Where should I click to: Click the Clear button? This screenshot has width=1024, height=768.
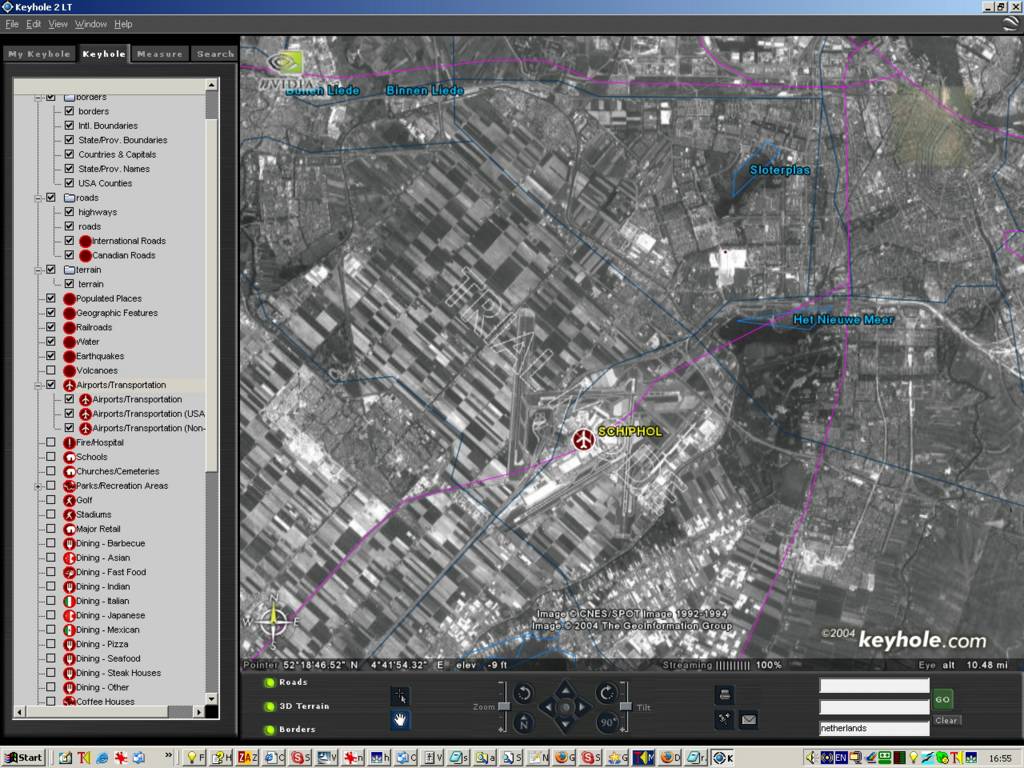coord(946,720)
